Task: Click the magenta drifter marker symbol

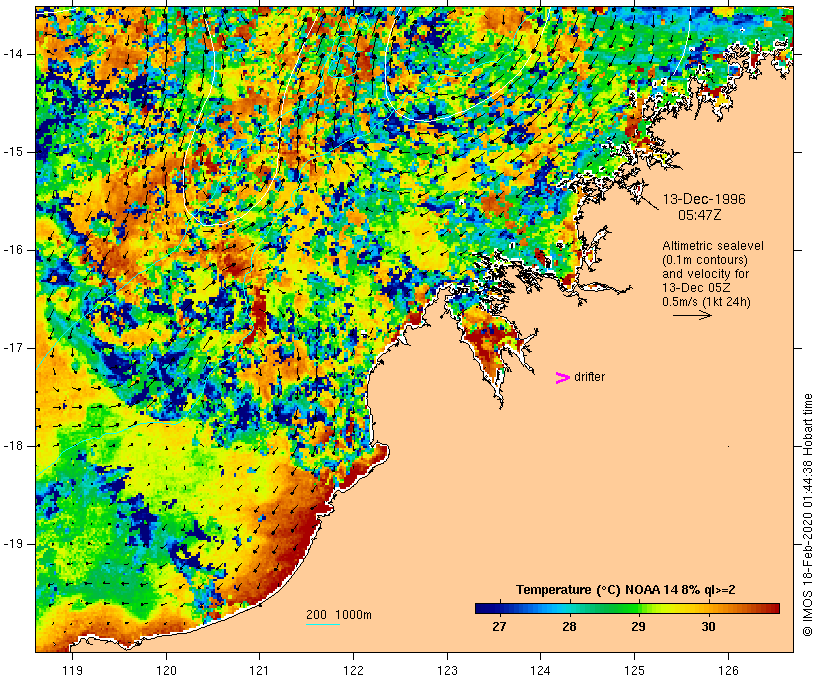Action: (562, 378)
